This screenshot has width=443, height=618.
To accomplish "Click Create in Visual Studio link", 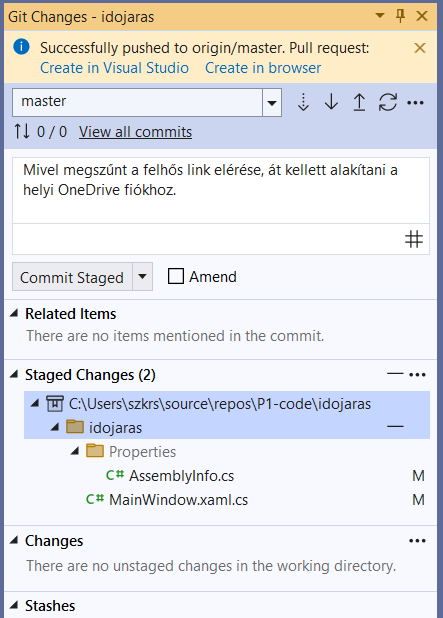I will tap(114, 68).
